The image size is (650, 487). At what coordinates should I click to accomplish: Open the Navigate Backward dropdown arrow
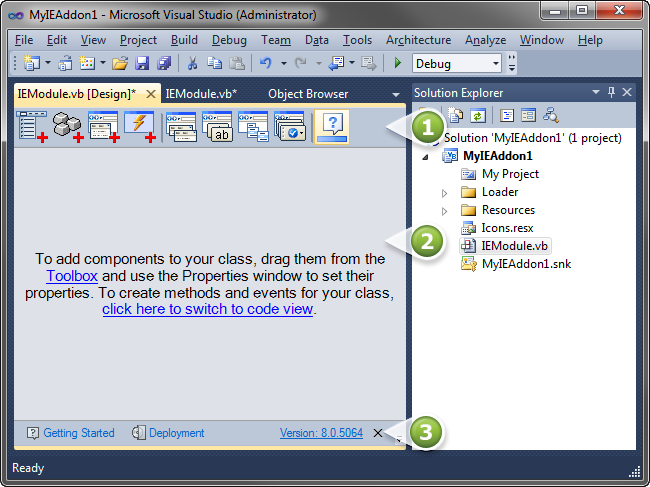coord(352,63)
